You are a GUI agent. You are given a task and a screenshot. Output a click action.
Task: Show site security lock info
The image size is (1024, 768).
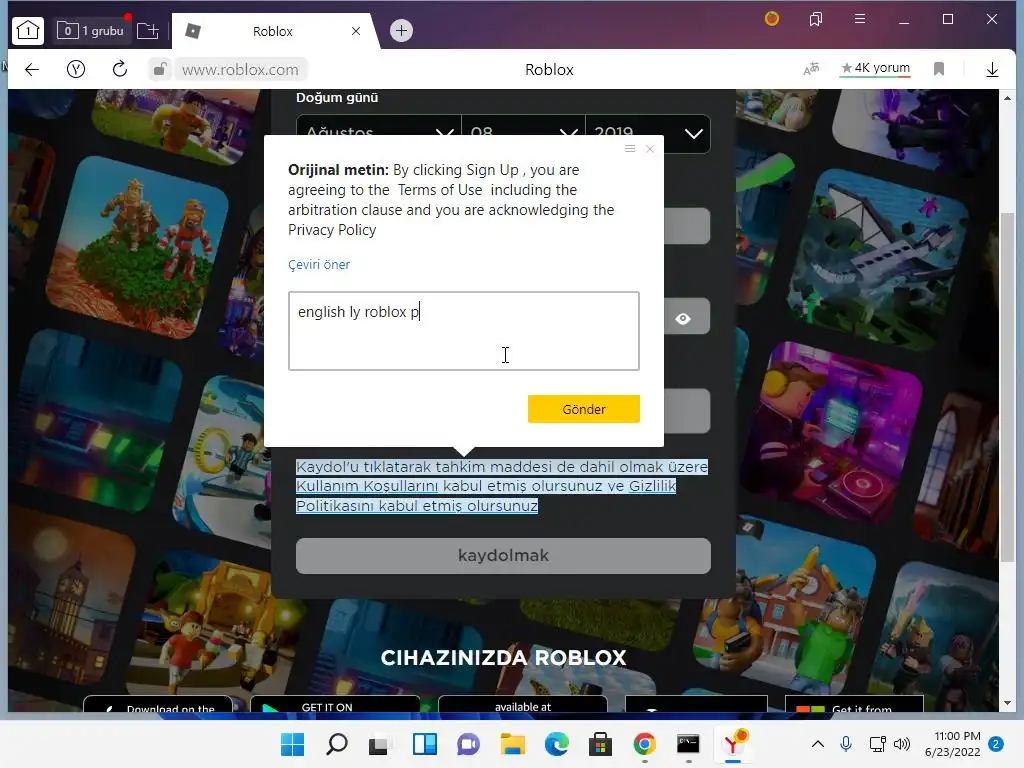tap(159, 69)
